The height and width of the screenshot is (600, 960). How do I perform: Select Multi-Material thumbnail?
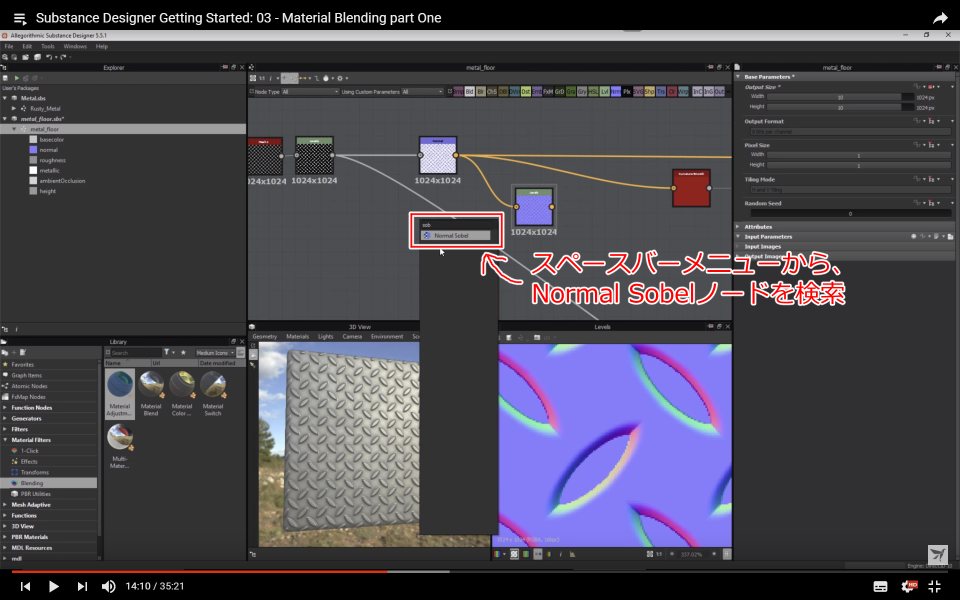[x=120, y=446]
